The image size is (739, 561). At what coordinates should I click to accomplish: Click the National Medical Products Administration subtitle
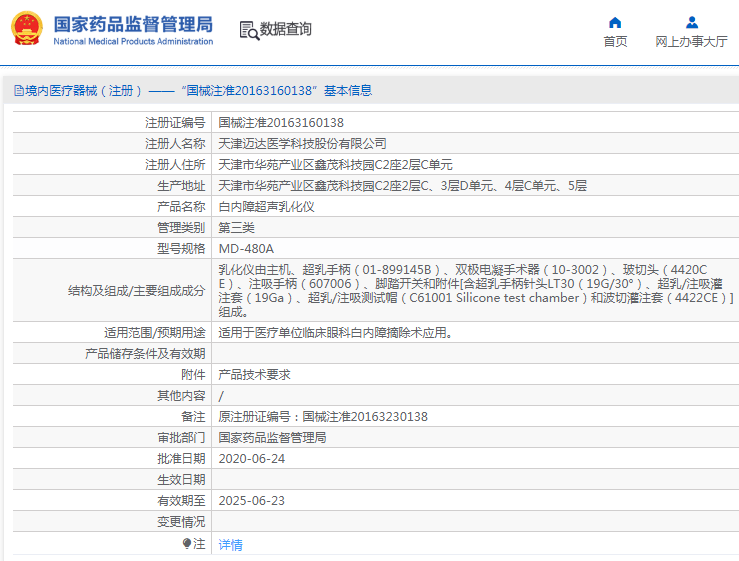point(132,42)
